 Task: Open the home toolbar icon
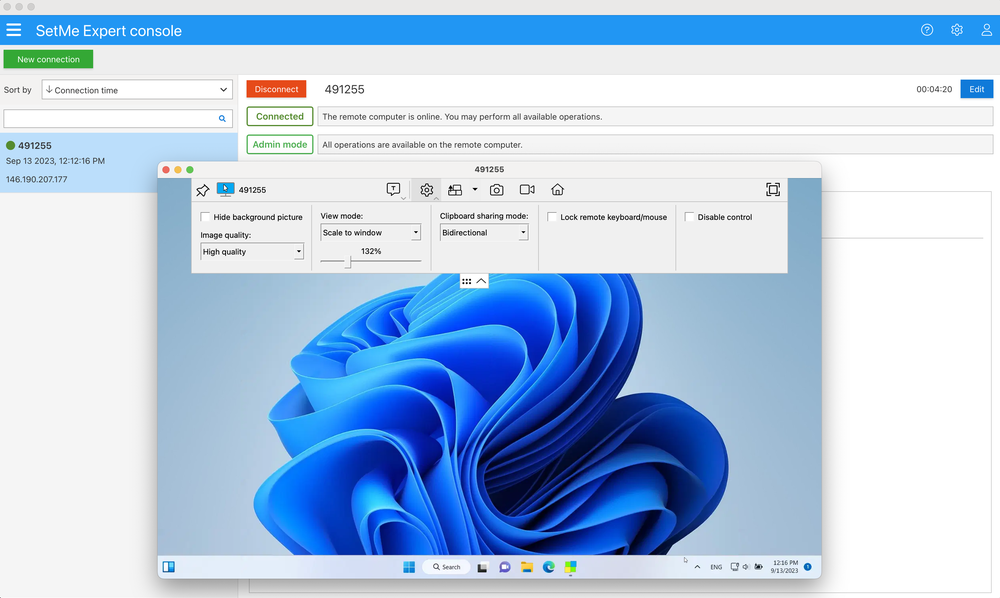pyautogui.click(x=556, y=189)
